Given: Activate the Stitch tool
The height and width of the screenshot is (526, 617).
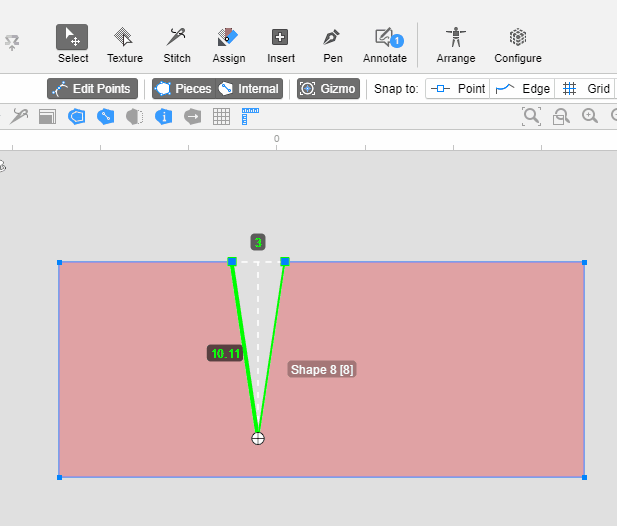Looking at the screenshot, I should point(177,45).
